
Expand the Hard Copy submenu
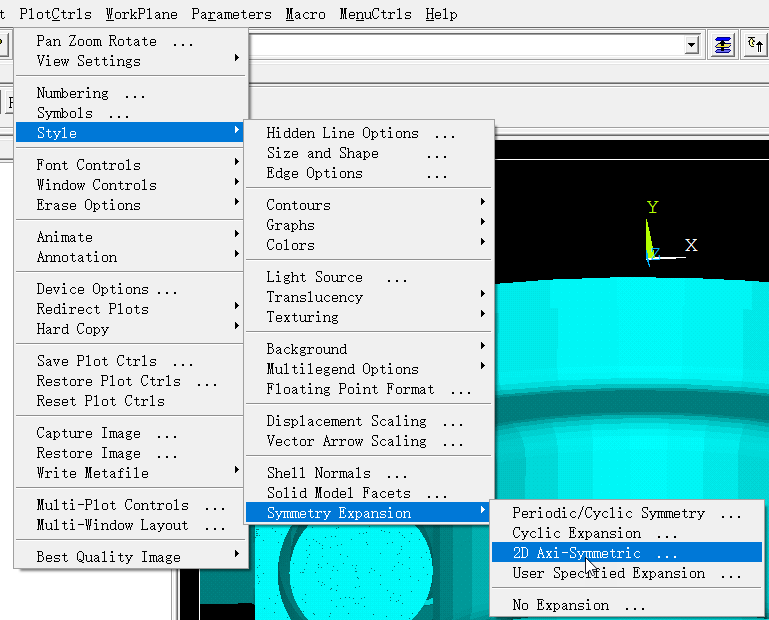(130, 329)
